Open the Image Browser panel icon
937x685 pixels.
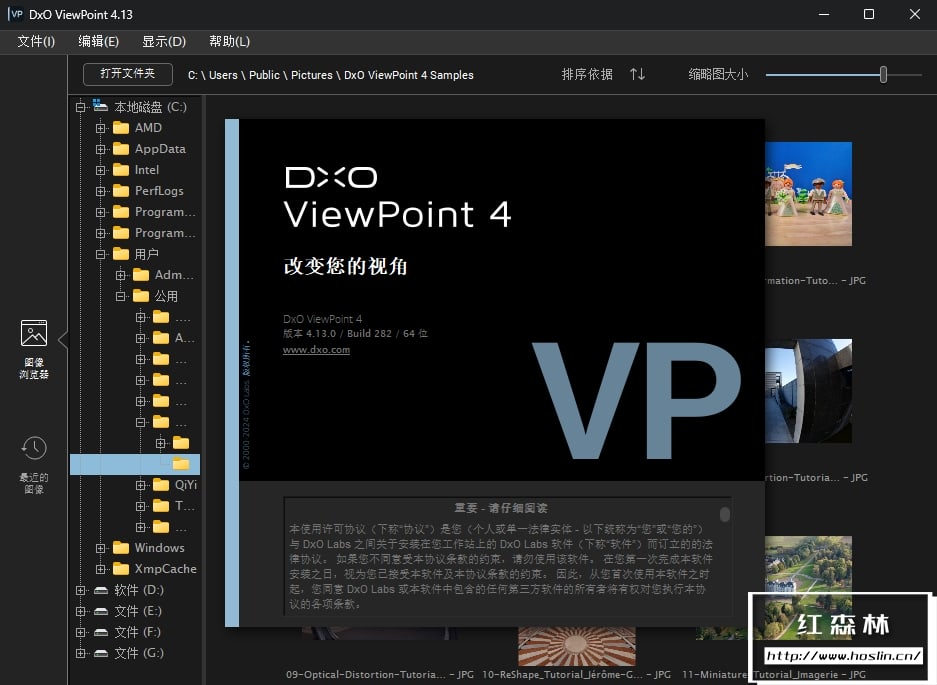pos(33,333)
